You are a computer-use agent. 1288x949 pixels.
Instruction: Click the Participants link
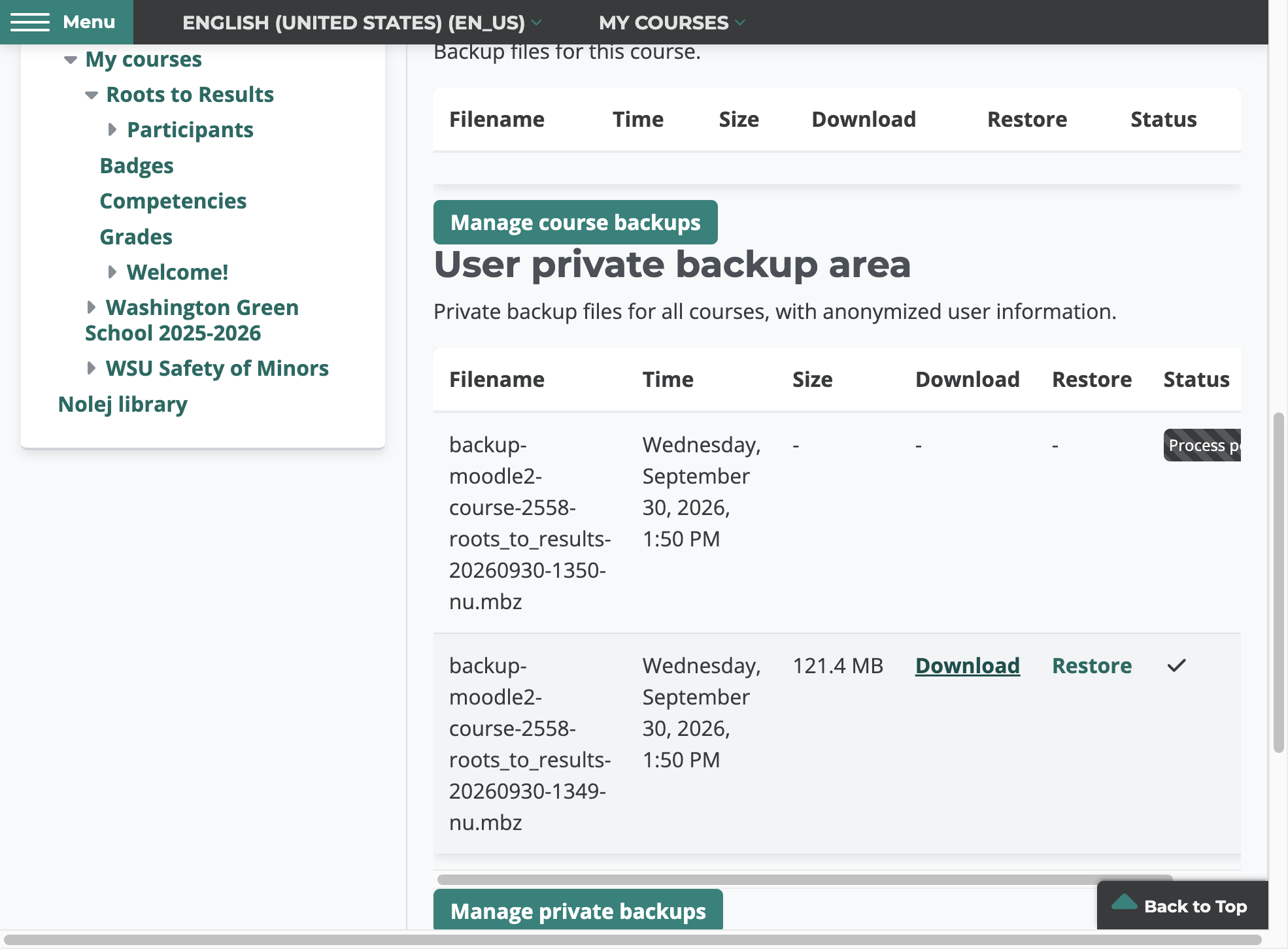pyautogui.click(x=190, y=129)
